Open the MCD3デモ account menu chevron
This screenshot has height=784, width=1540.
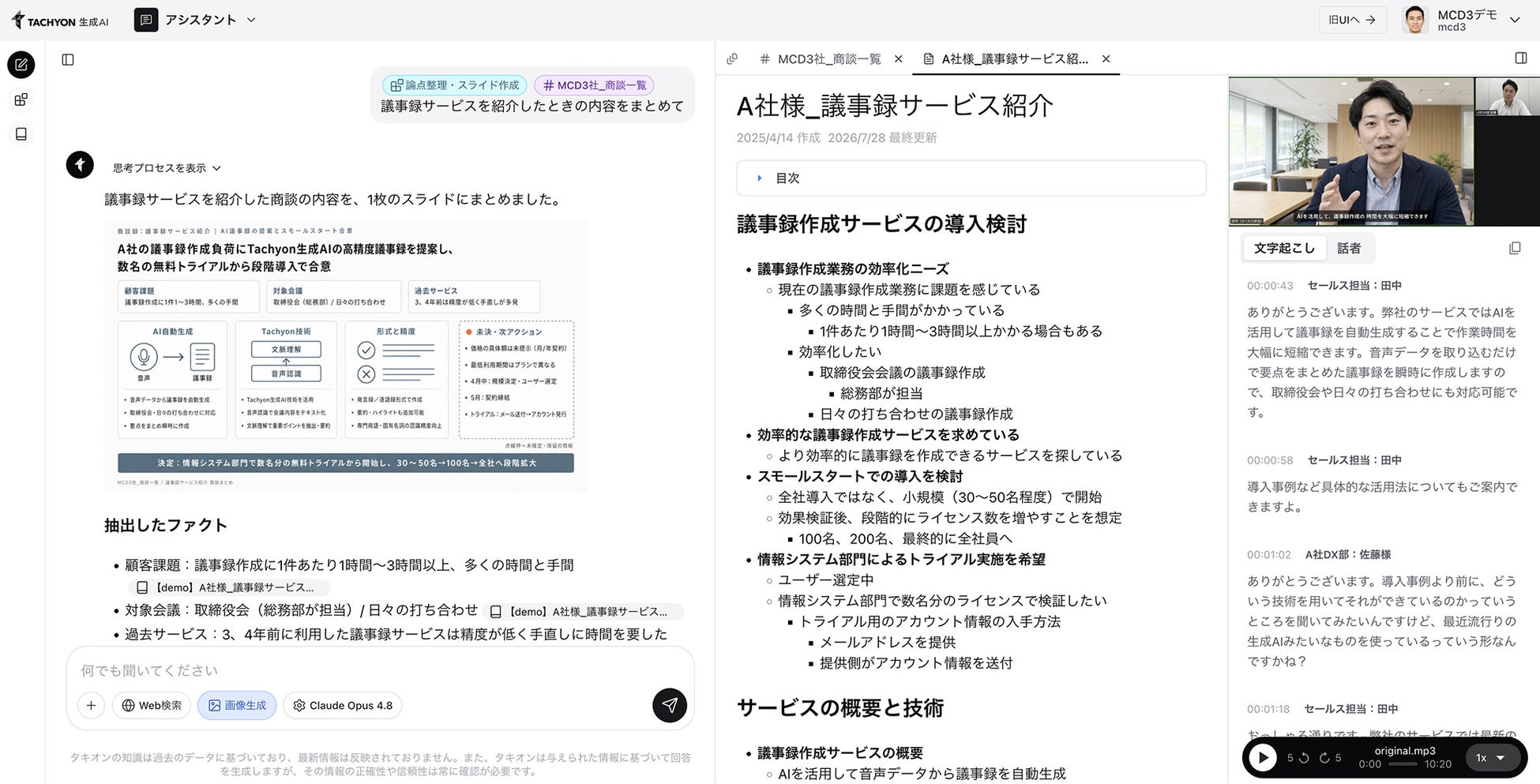tap(1515, 20)
